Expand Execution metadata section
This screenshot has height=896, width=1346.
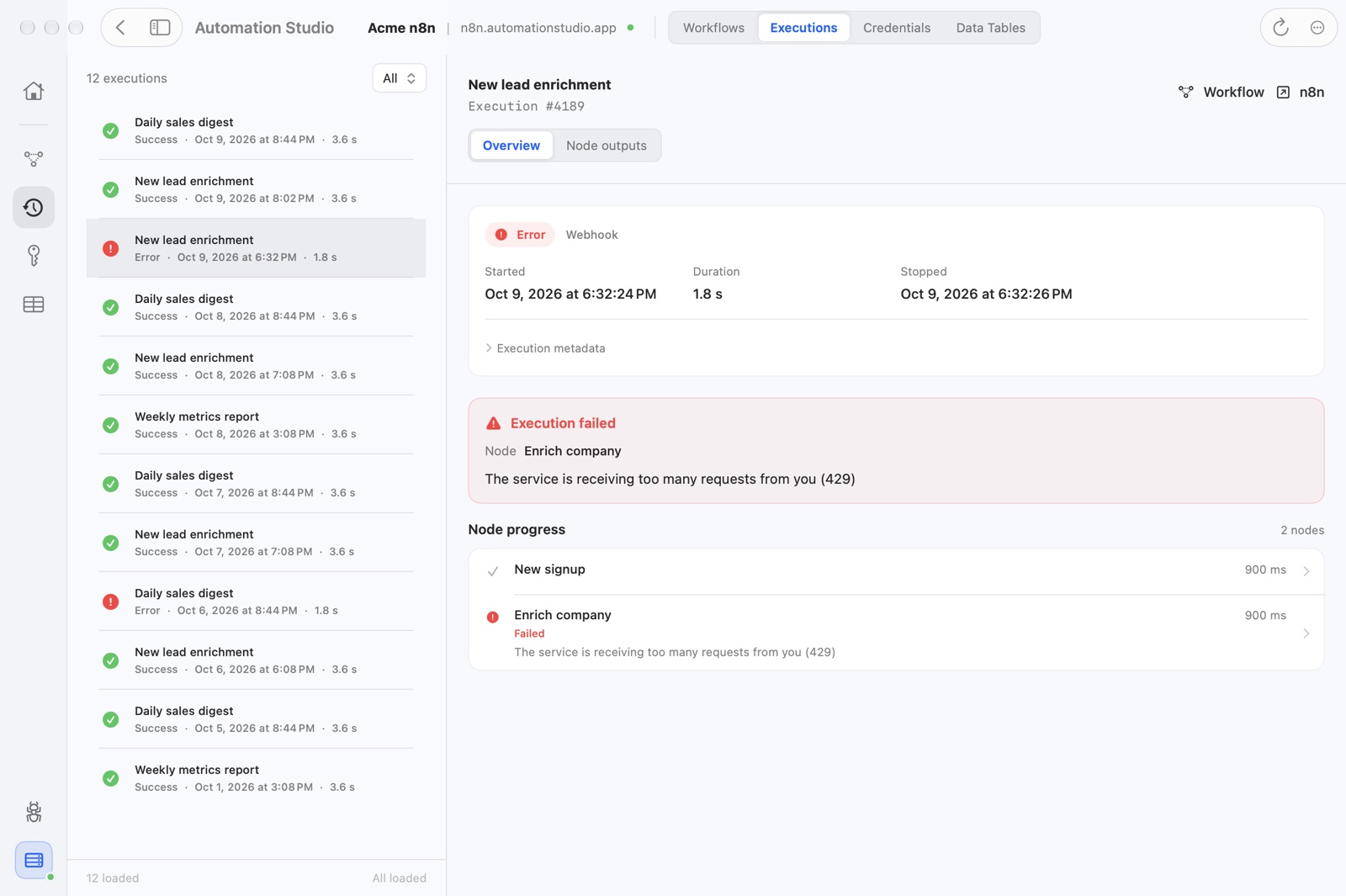[545, 348]
